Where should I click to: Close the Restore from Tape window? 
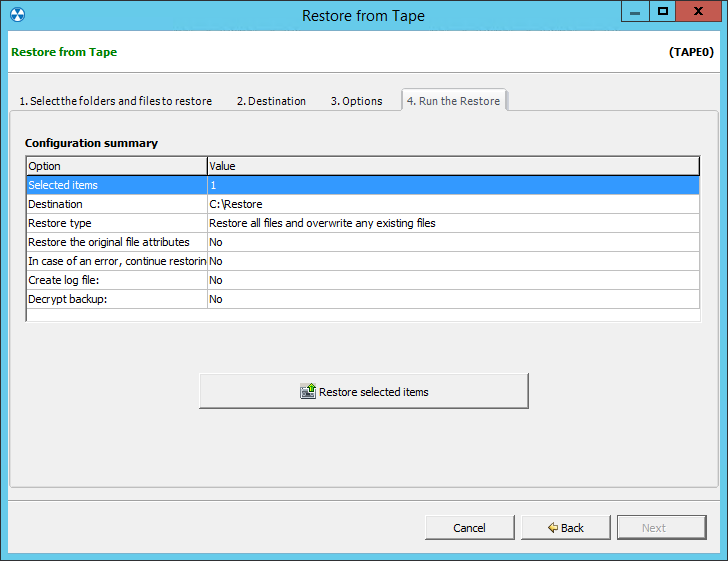coord(698,12)
